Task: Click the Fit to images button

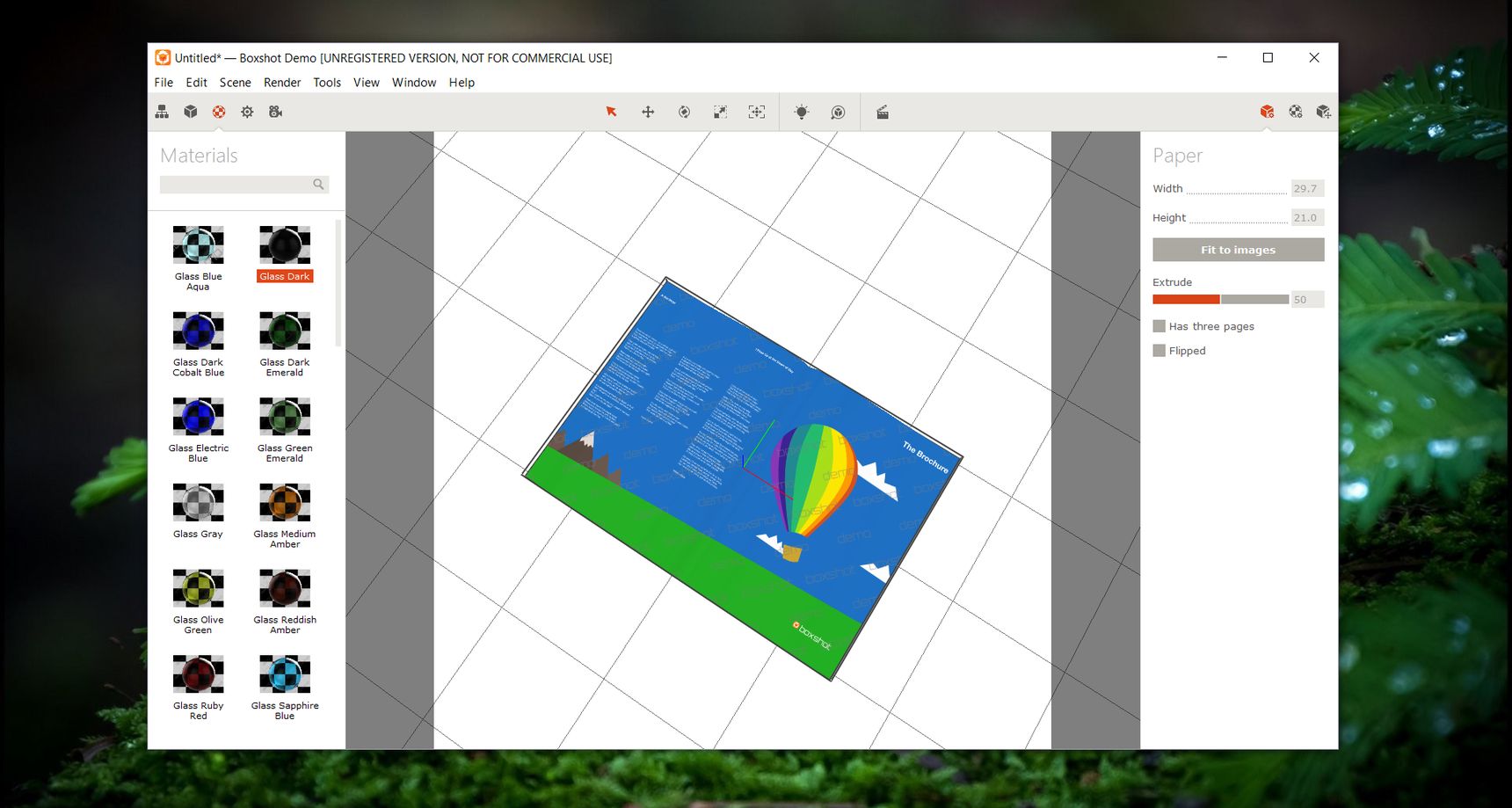Action: pyautogui.click(x=1238, y=250)
